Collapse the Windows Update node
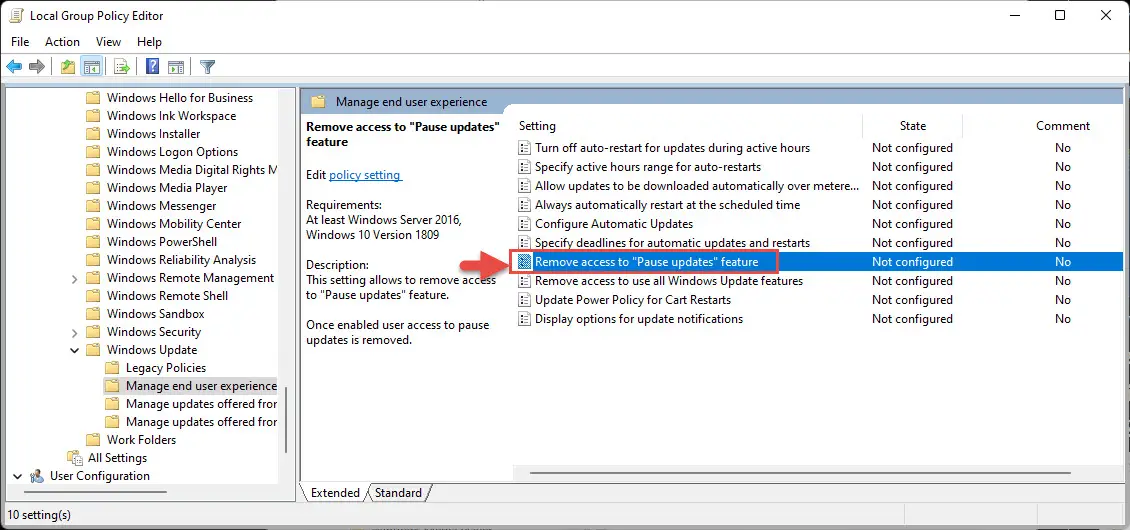 pos(74,350)
